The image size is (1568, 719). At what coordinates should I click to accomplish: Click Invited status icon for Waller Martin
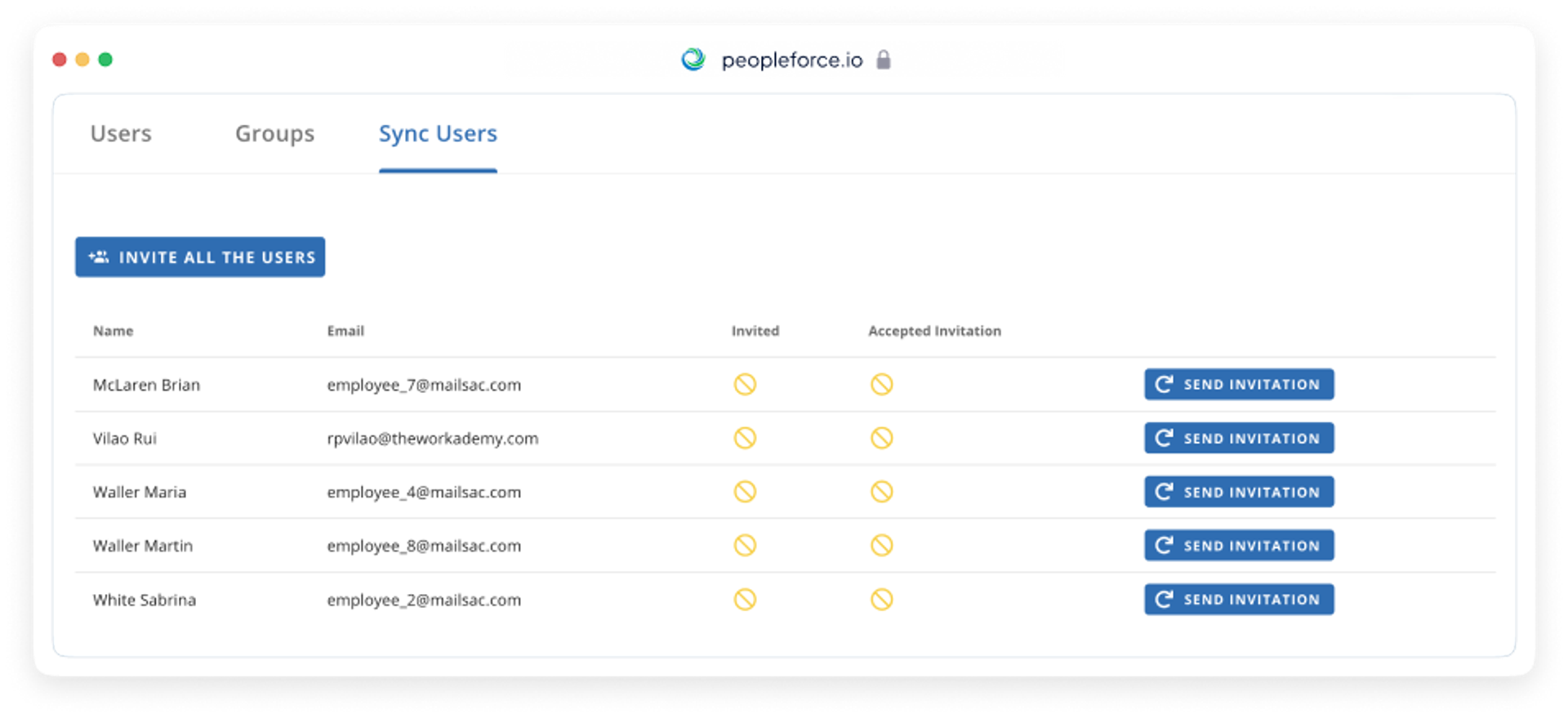(745, 545)
